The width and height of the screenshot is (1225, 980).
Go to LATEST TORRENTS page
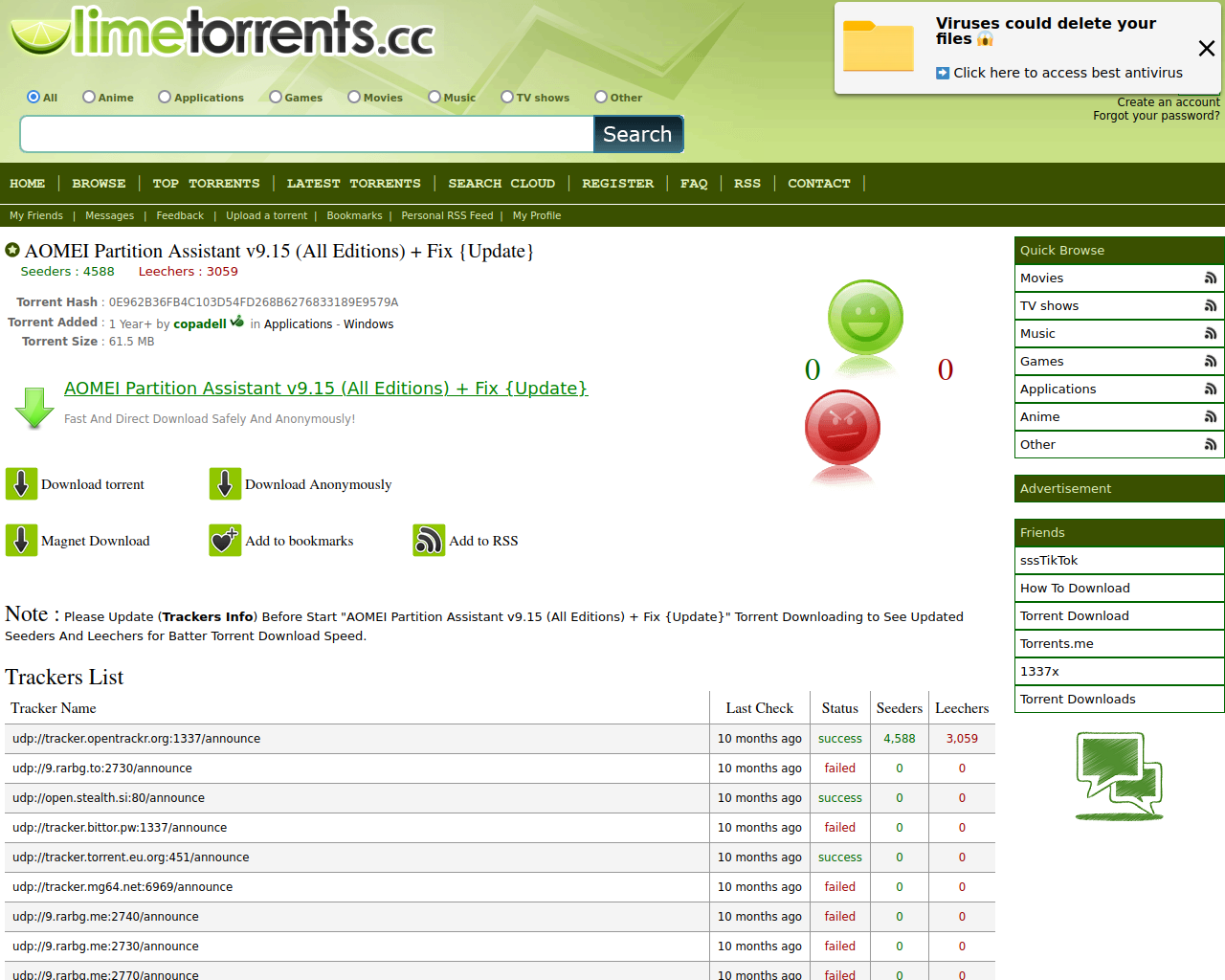point(353,183)
